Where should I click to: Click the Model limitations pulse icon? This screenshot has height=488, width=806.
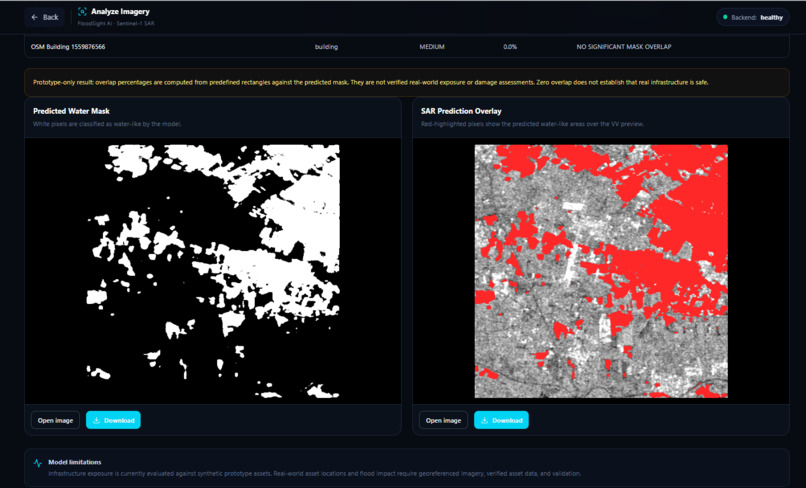[x=38, y=463]
